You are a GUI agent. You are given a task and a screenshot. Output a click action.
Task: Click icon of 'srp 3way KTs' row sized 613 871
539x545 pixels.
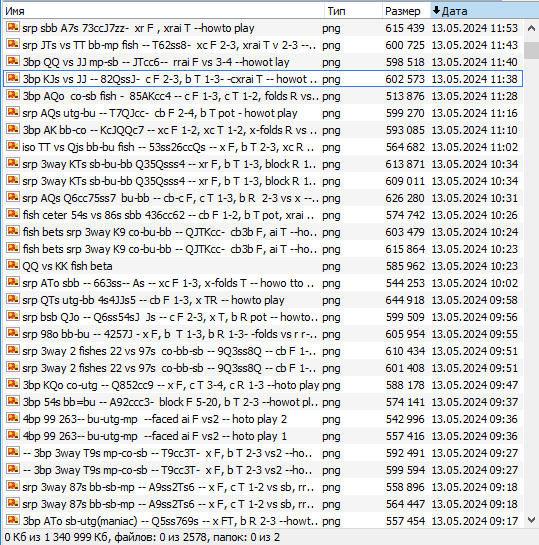pos(13,163)
